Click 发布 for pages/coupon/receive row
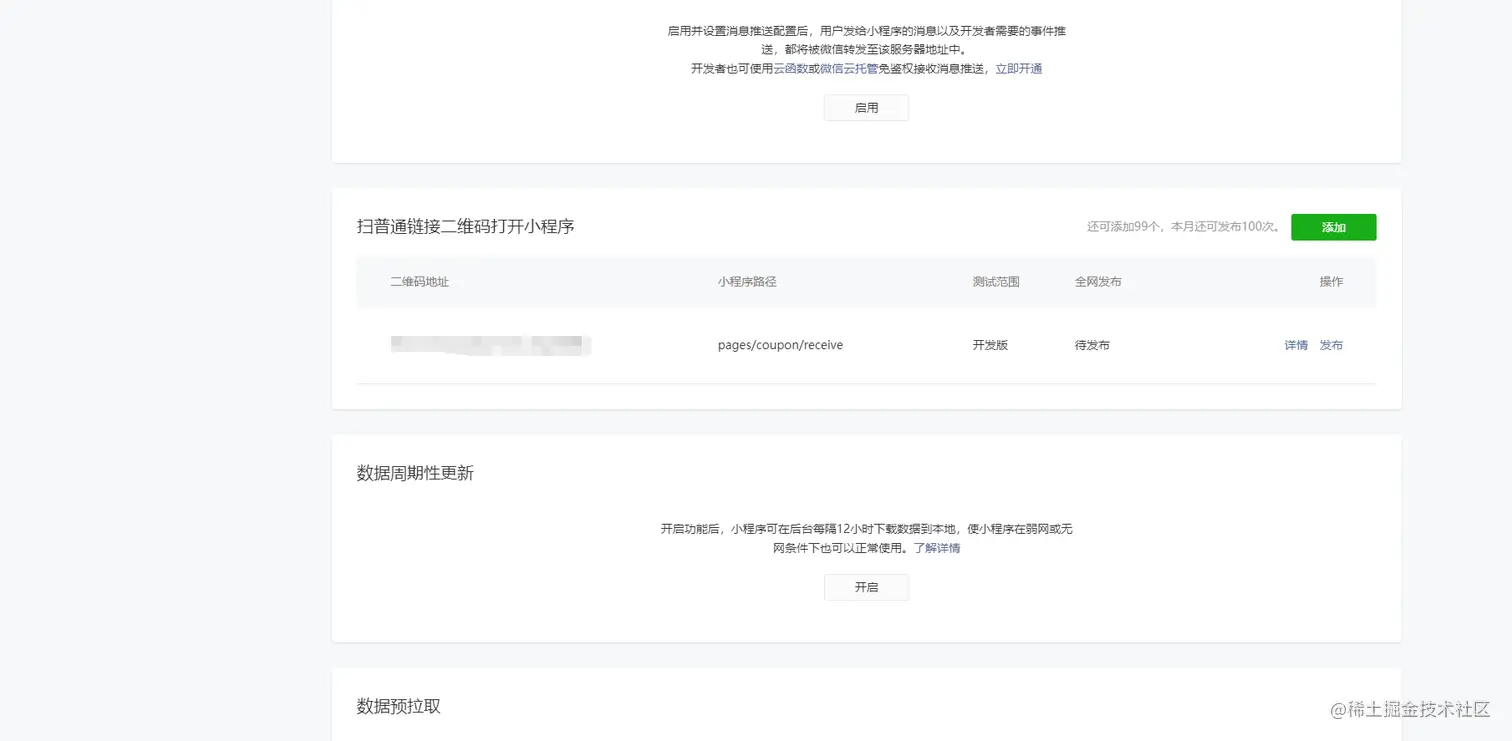This screenshot has width=1512, height=741. coord(1331,345)
